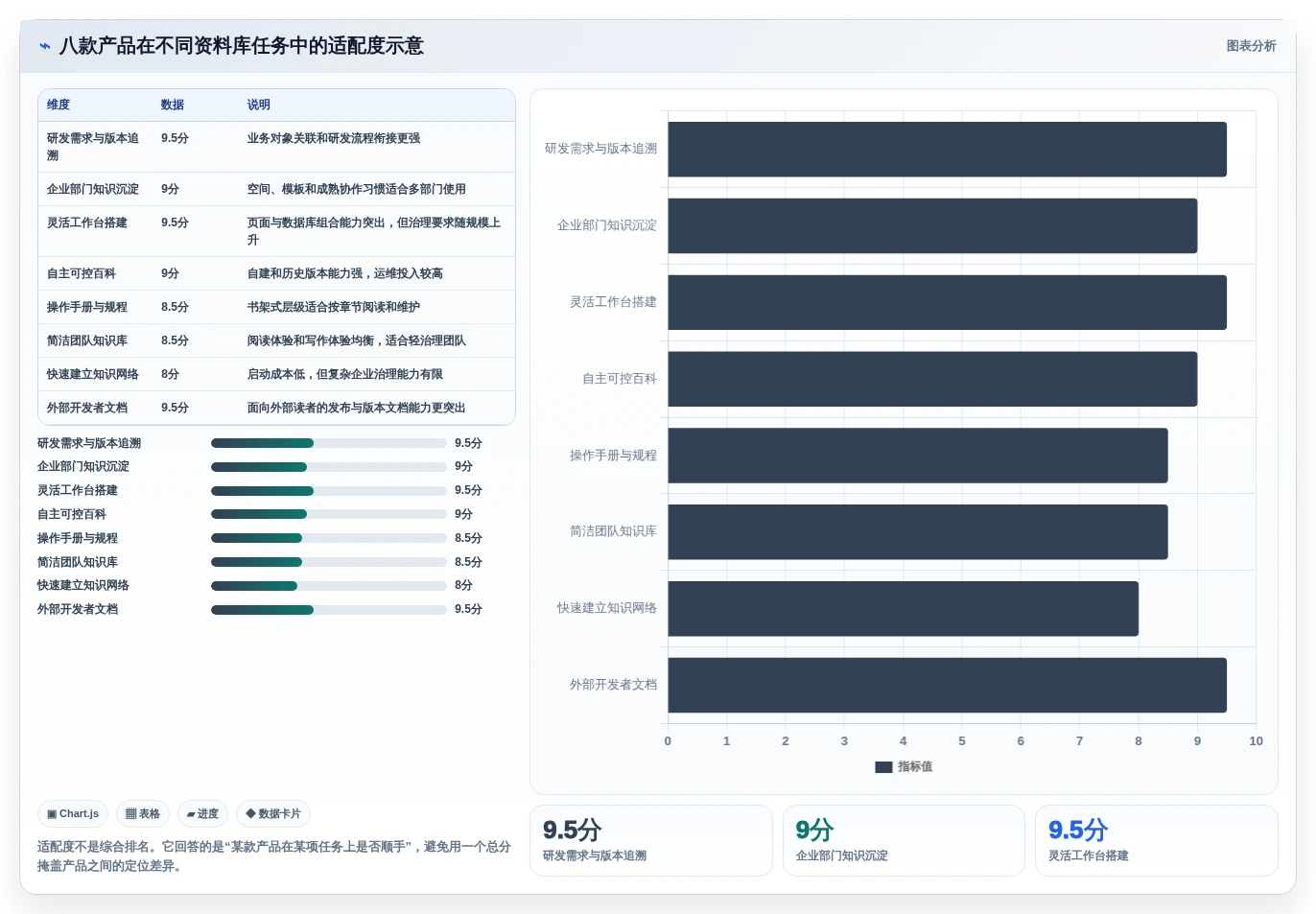Click the dark 指标值 legend color box

tap(883, 767)
